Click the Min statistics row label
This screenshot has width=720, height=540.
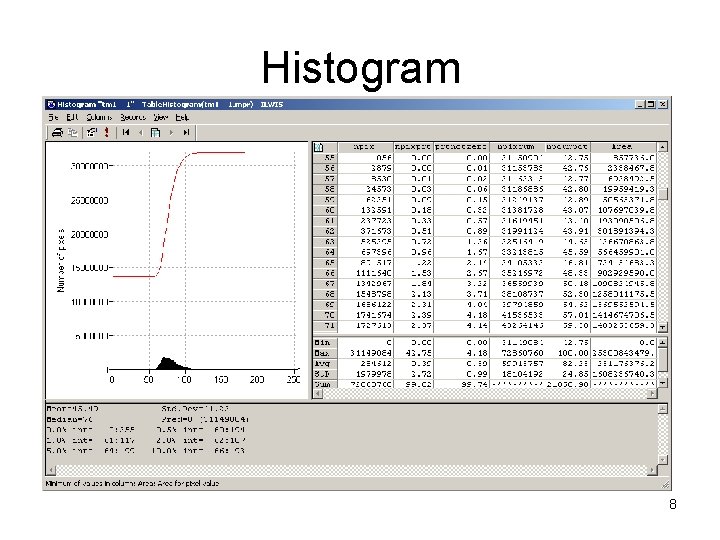(x=325, y=343)
